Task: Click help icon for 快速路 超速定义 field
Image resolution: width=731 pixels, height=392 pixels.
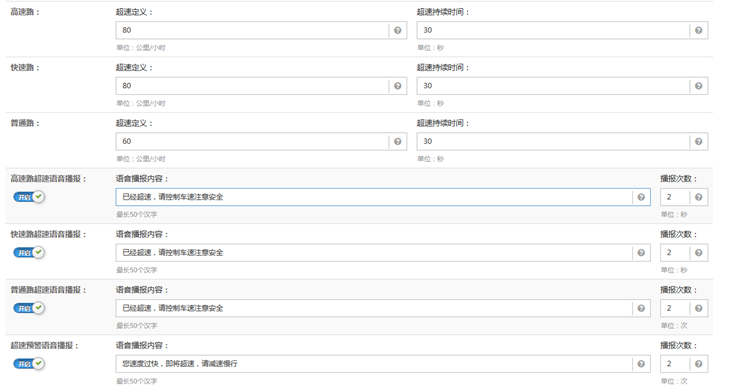Action: coord(397,86)
